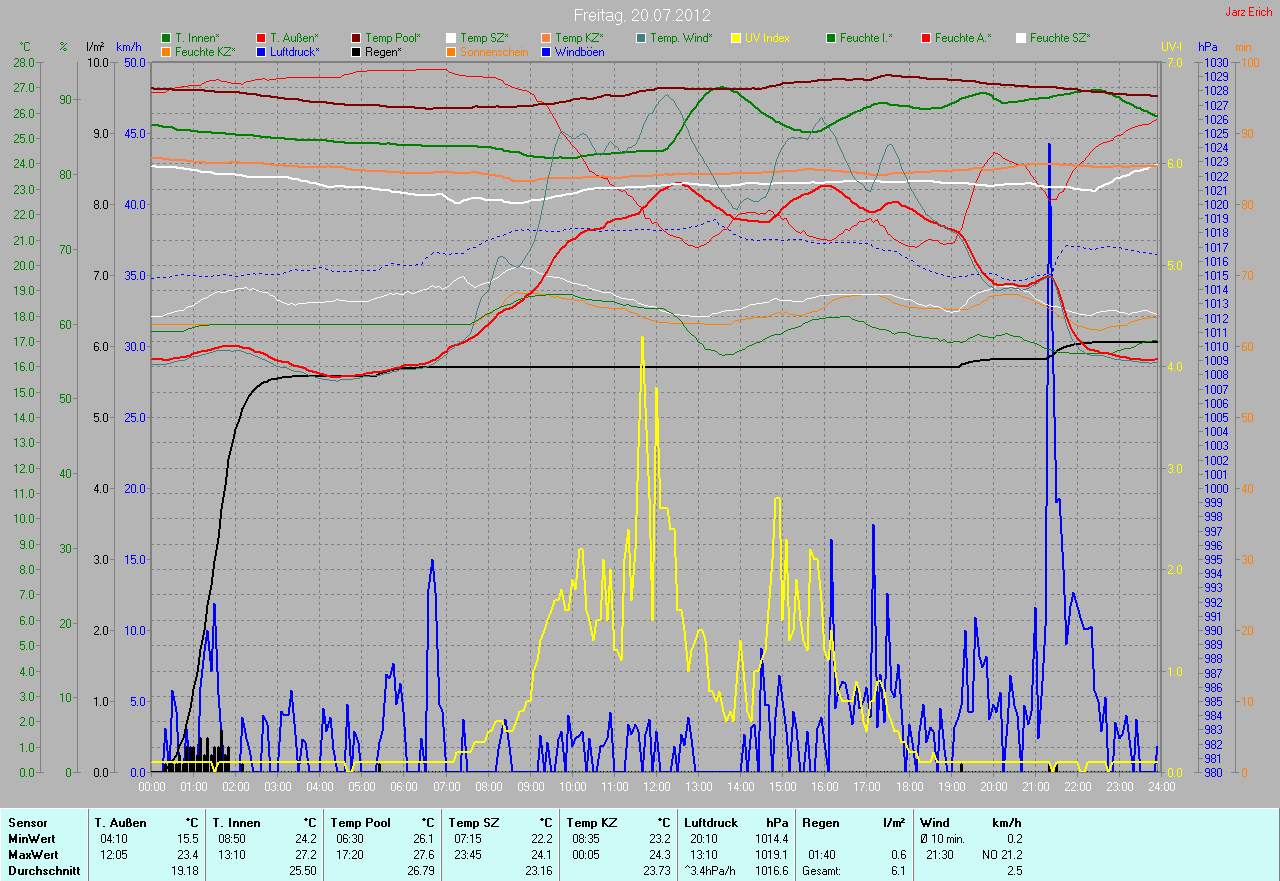Click the 'Feuchte A.*' legend label
The width and height of the screenshot is (1280, 881).
964,38
